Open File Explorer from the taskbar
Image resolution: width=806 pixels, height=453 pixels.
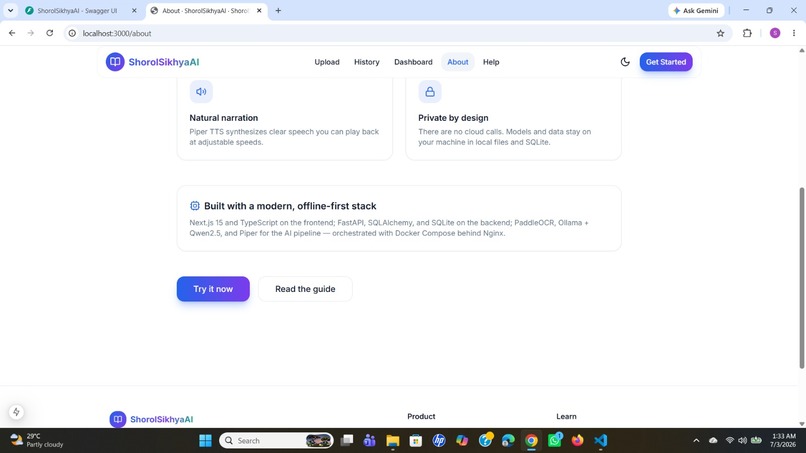pos(393,441)
